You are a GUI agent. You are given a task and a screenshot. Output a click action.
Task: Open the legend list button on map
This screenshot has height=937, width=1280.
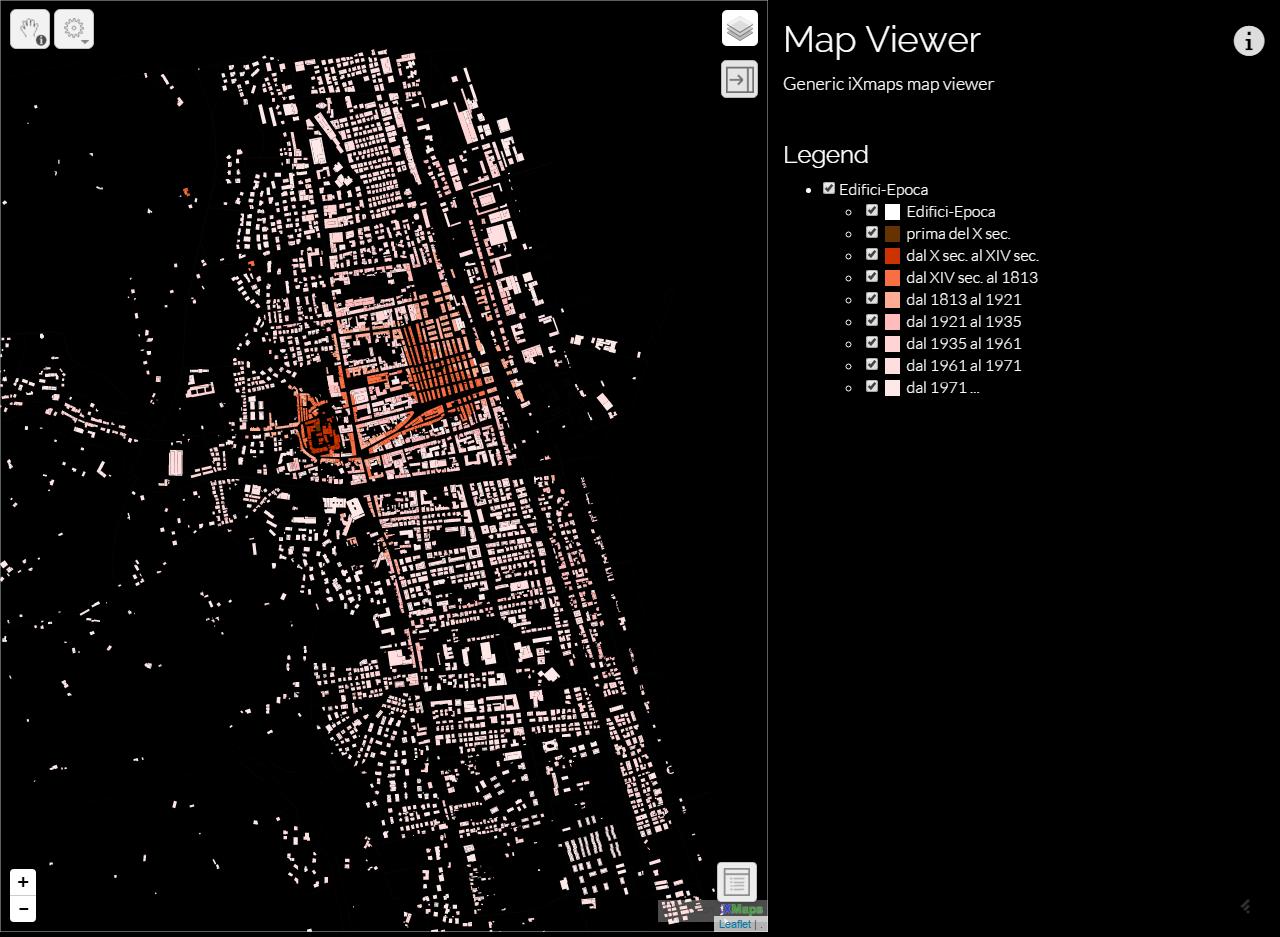[737, 882]
